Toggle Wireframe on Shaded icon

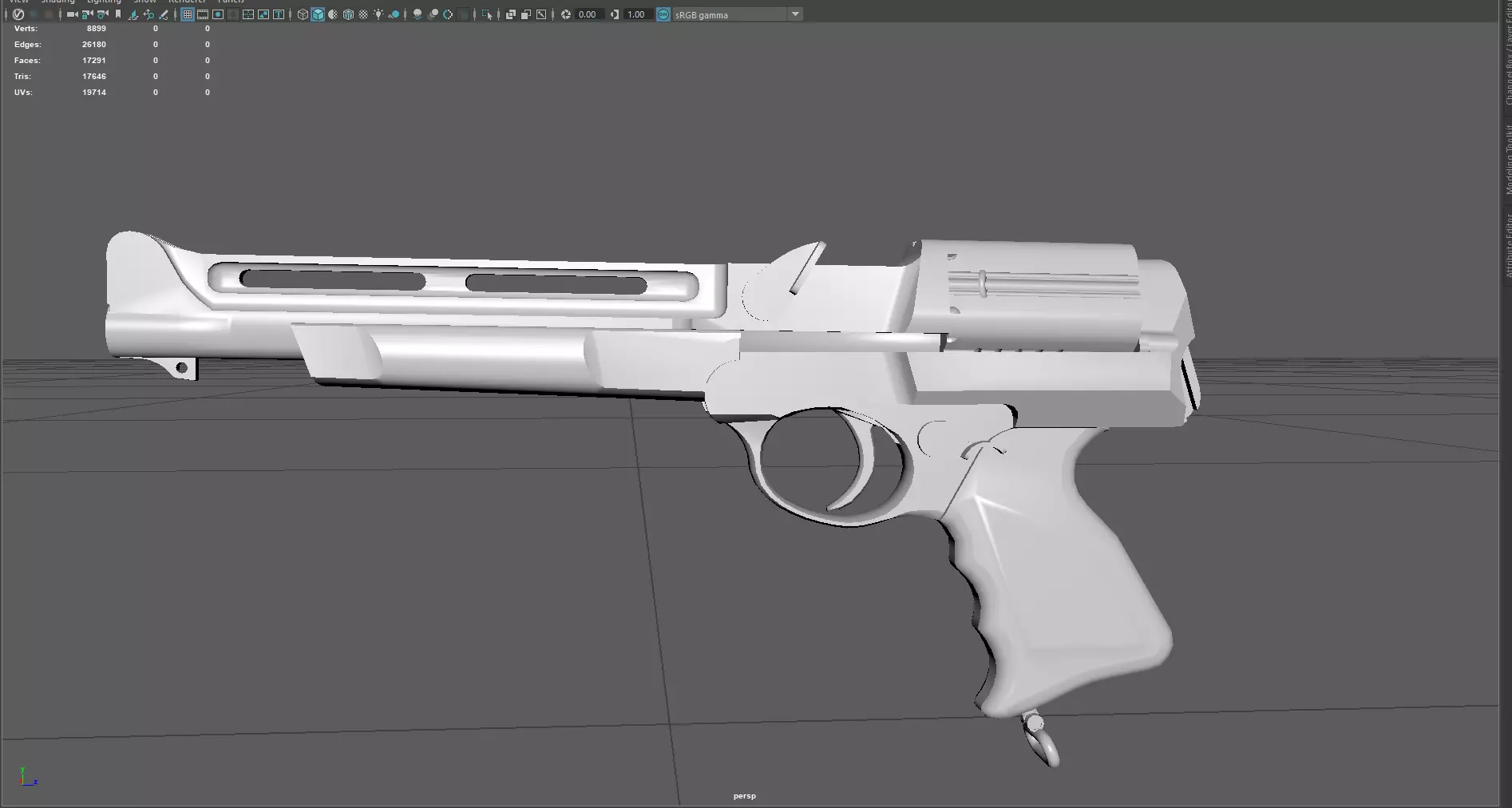coord(348,14)
